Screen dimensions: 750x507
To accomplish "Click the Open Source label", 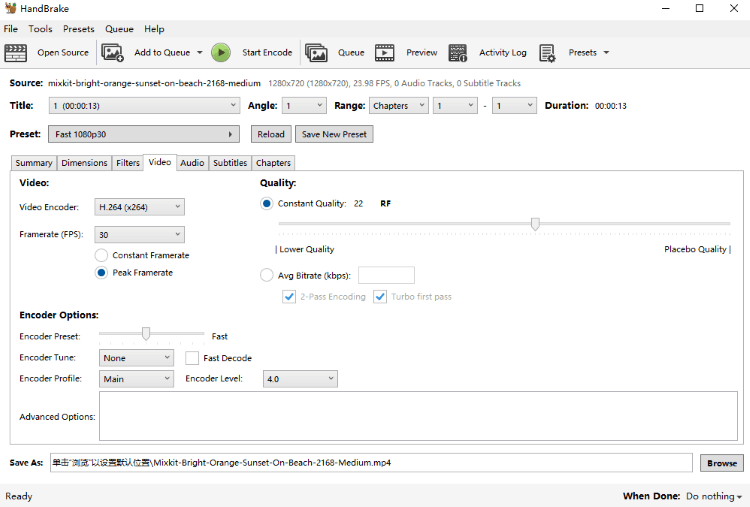I will pos(63,53).
